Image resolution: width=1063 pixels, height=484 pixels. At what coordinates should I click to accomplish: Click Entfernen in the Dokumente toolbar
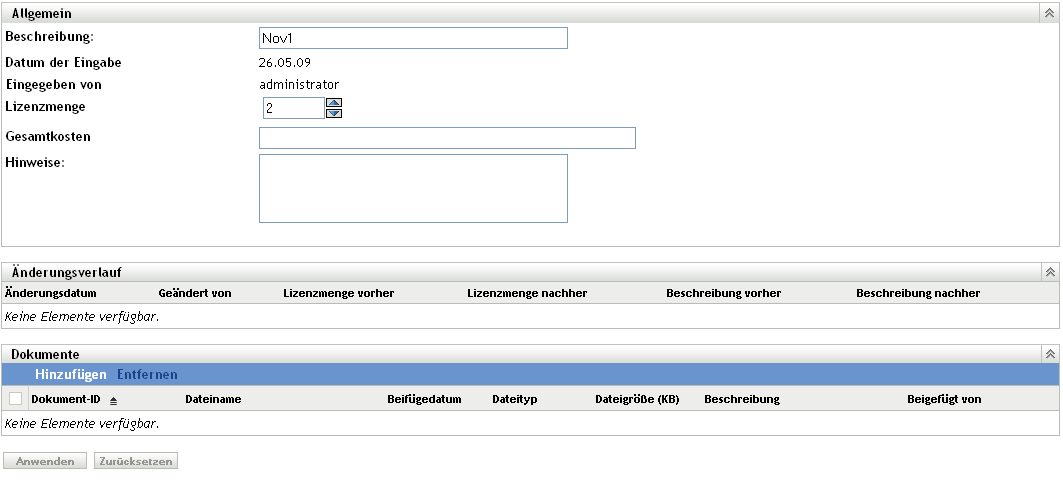tap(147, 374)
